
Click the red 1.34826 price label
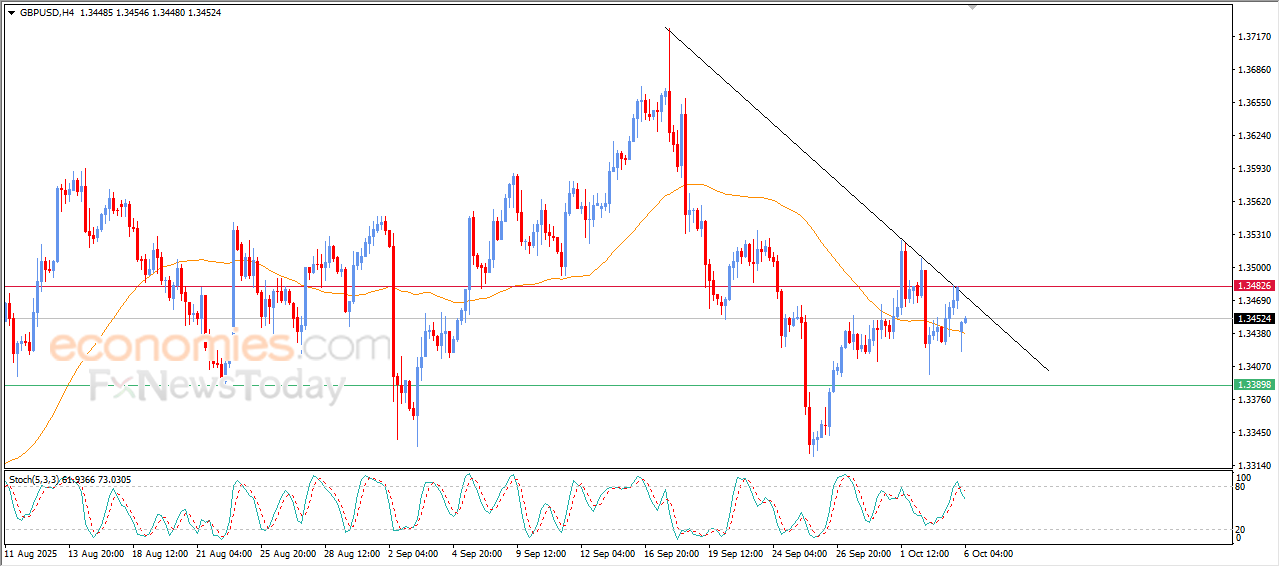1254,285
